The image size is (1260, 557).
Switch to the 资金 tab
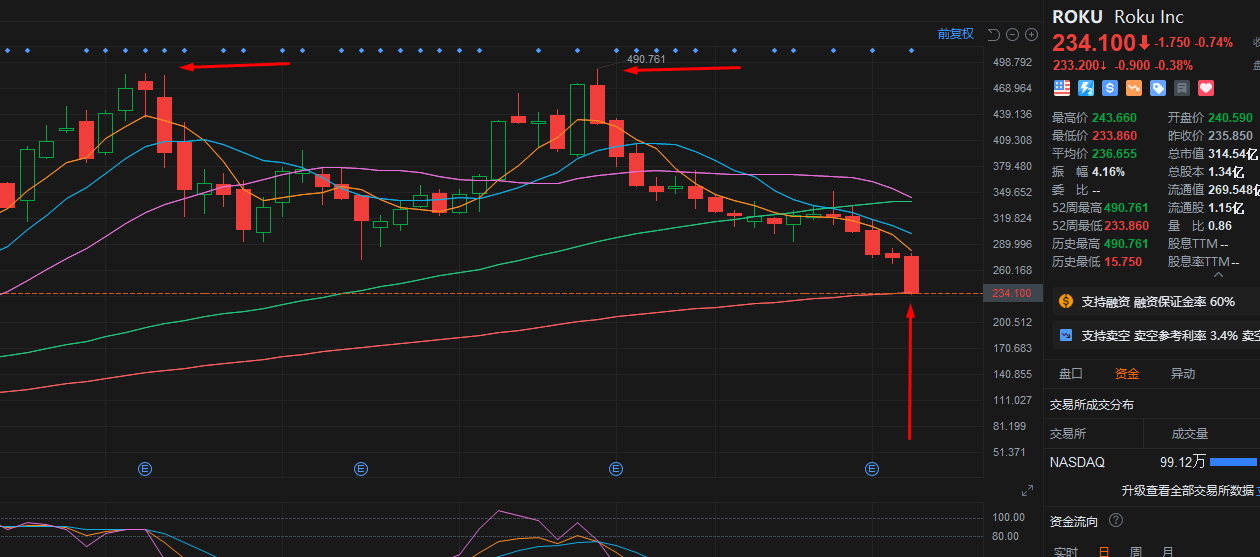click(x=1127, y=373)
